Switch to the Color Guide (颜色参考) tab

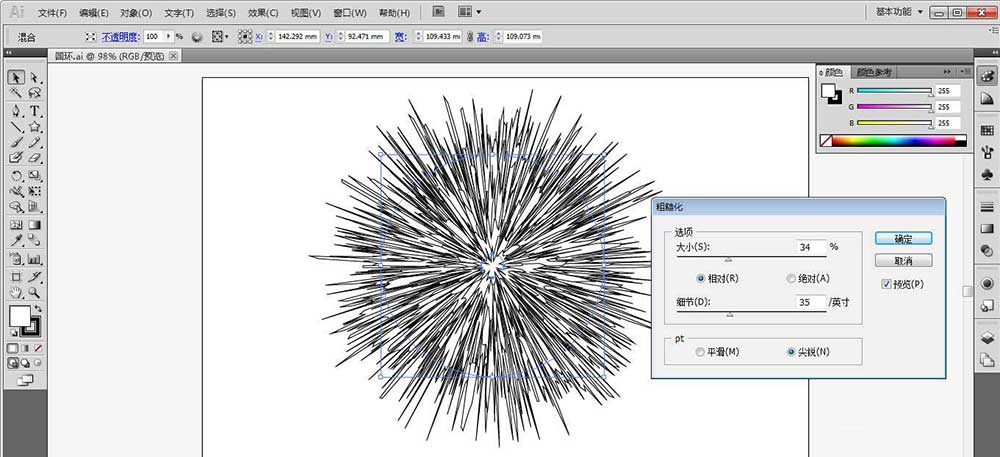point(874,72)
